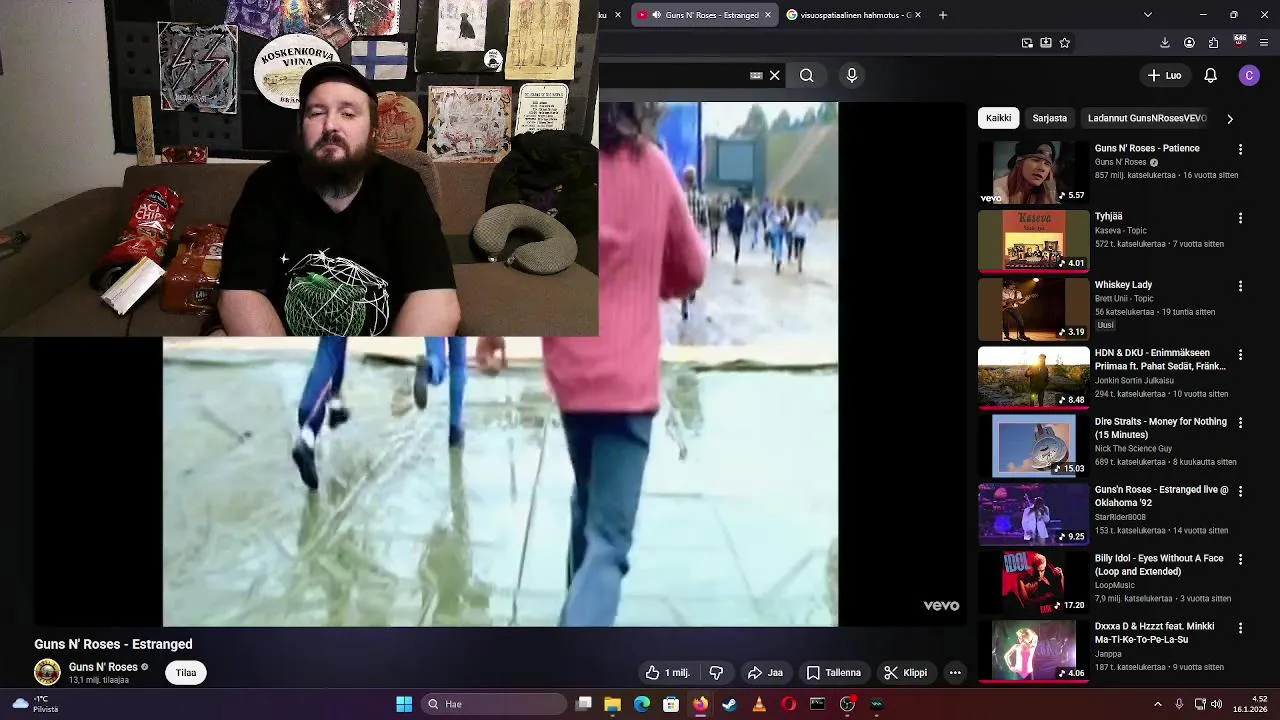Open Opera browser from taskbar

point(788,704)
